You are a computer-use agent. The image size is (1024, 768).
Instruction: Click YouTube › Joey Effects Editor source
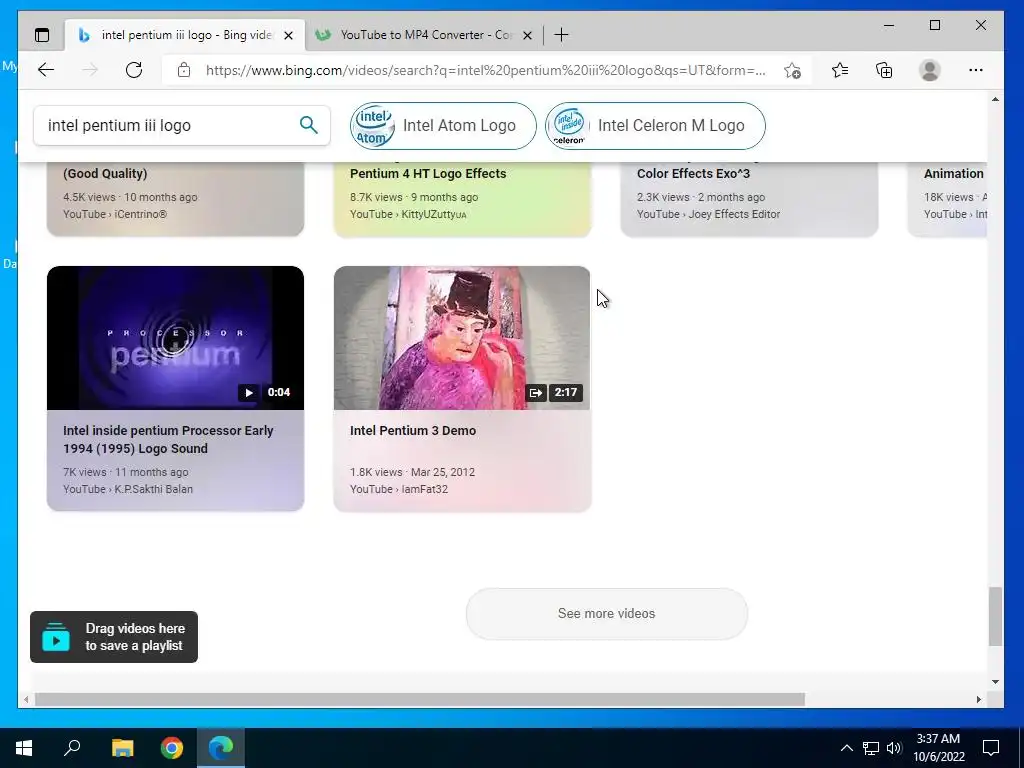coord(709,214)
